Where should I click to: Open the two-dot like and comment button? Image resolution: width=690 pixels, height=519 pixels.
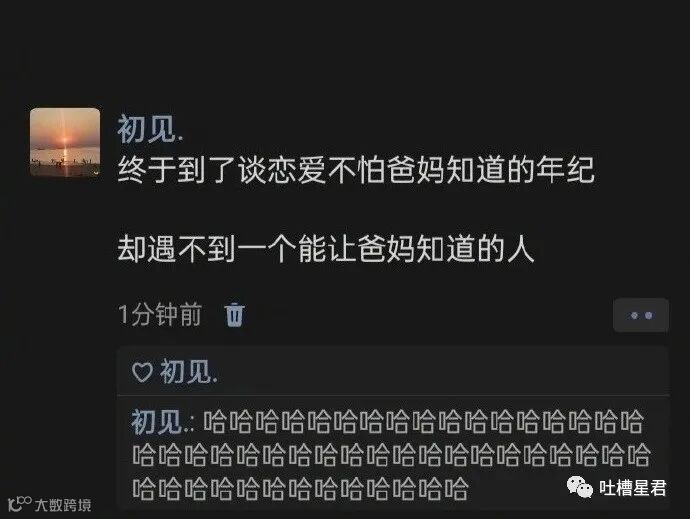pyautogui.click(x=641, y=315)
